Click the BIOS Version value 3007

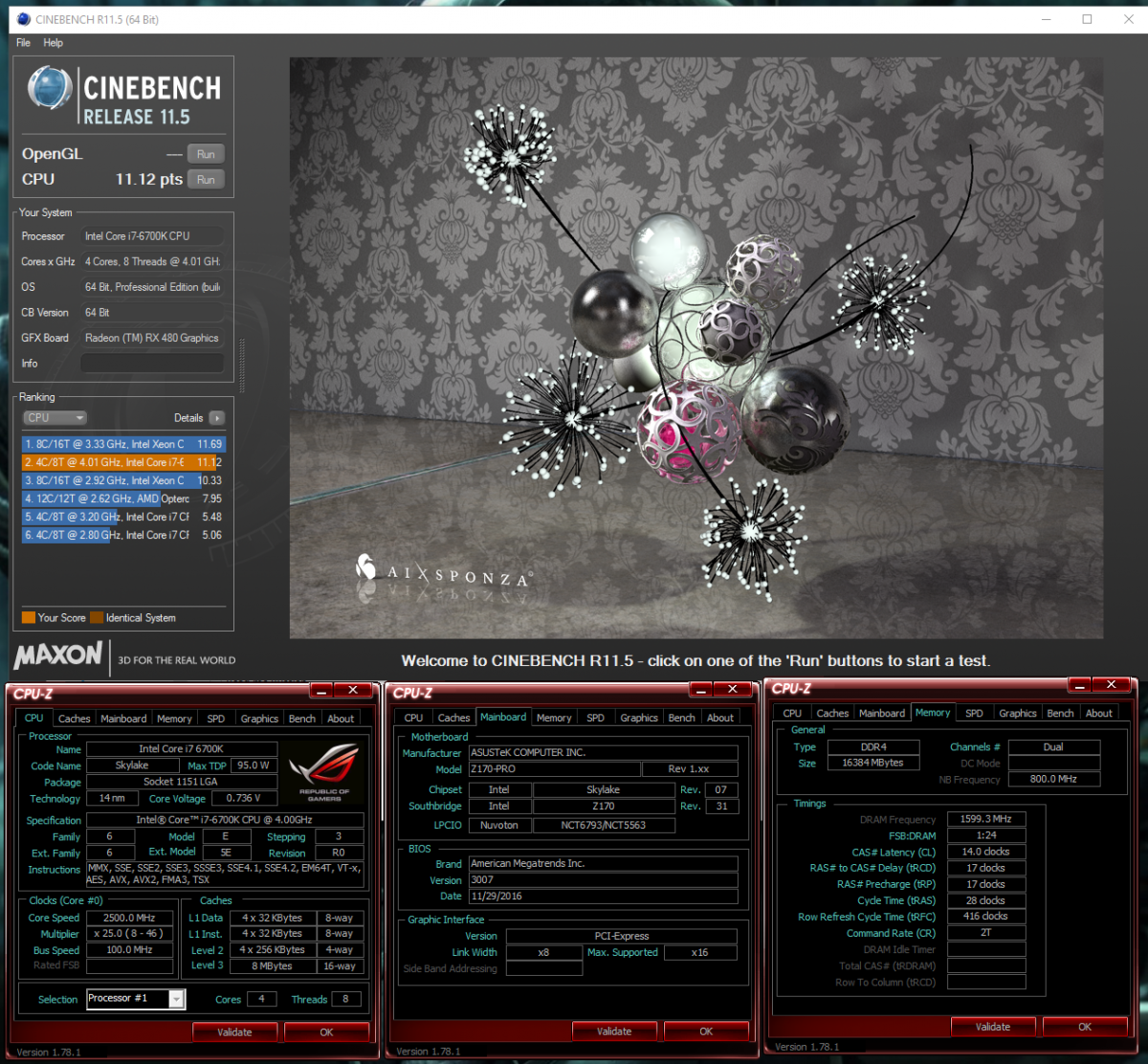click(603, 880)
